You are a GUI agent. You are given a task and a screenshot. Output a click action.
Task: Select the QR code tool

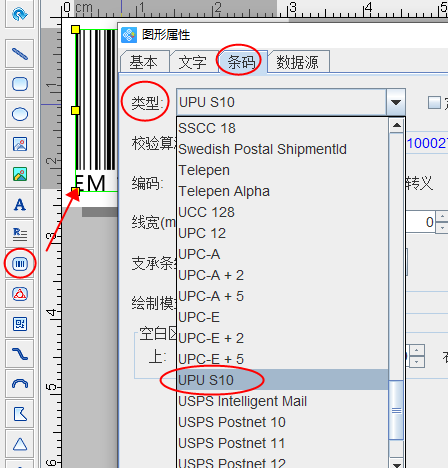click(20, 324)
